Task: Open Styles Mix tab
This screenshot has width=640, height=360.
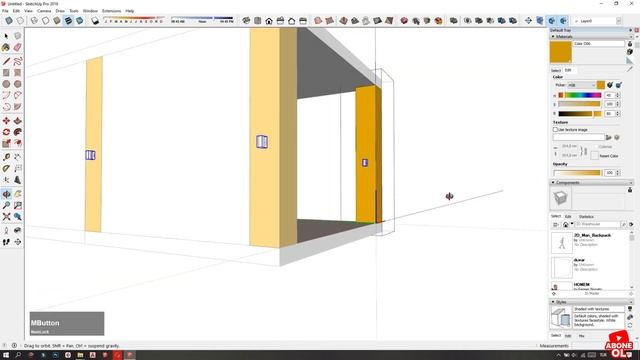Action: [x=582, y=336]
